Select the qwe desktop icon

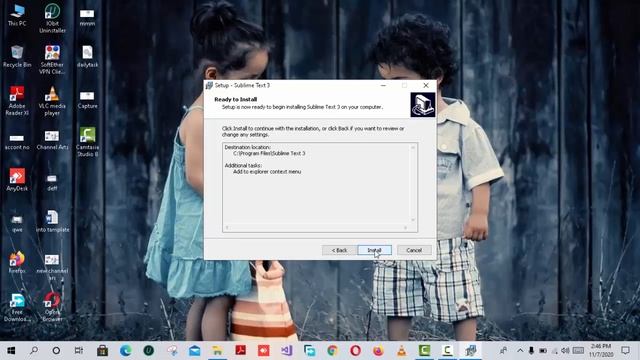[17, 224]
